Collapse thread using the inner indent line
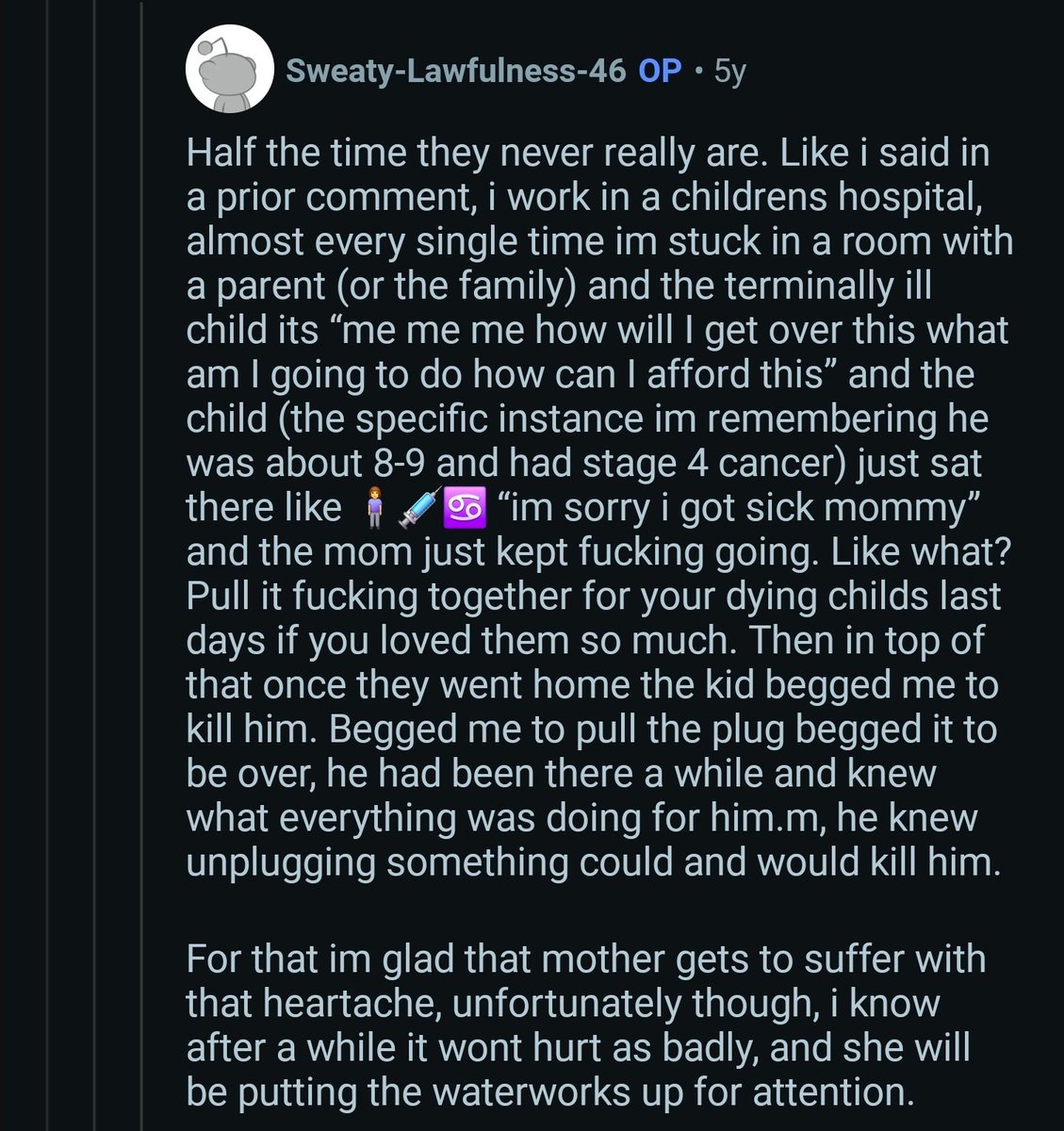 (x=142, y=565)
